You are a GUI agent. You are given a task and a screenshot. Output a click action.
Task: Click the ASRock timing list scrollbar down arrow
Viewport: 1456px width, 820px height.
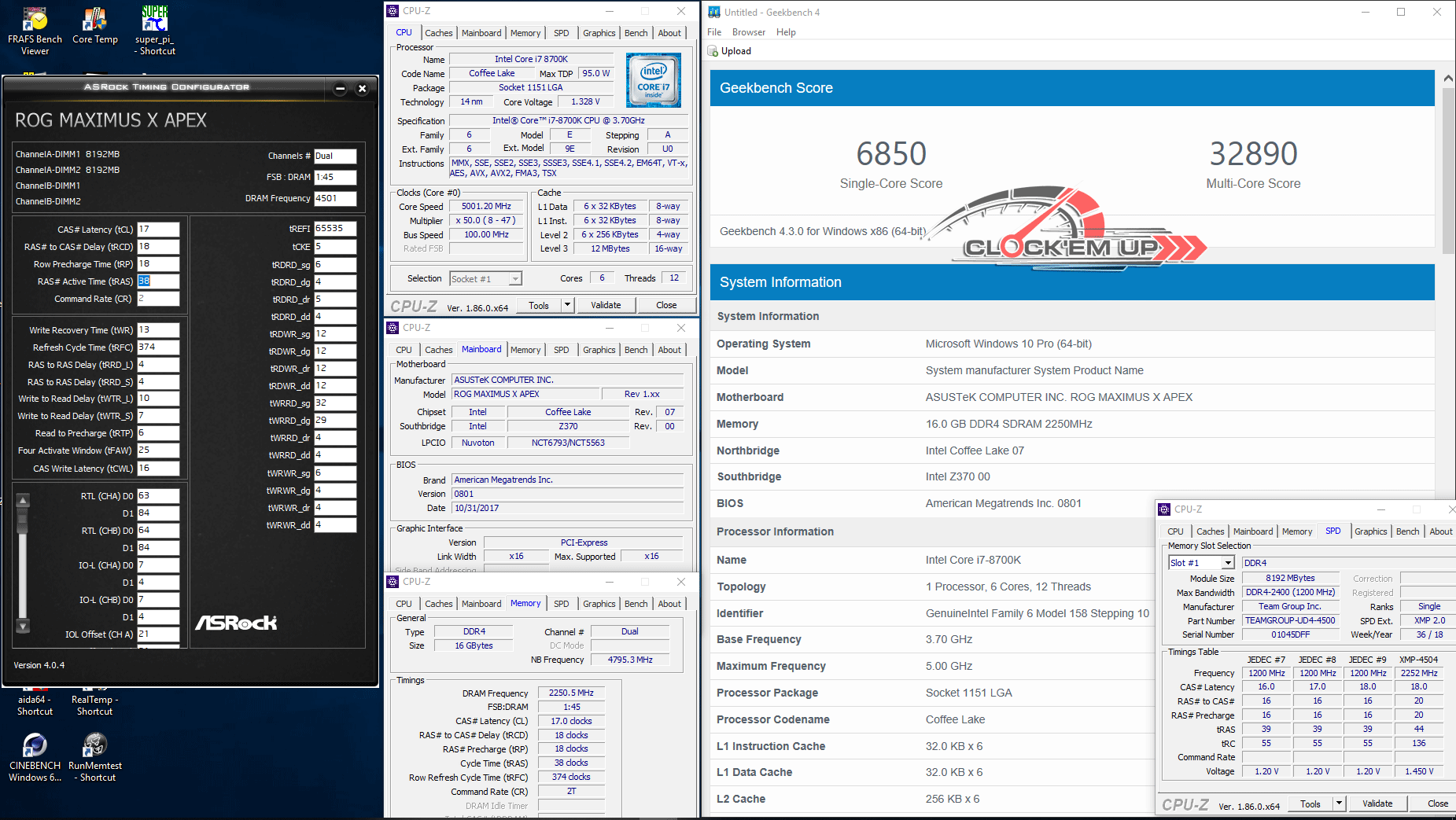pyautogui.click(x=23, y=627)
